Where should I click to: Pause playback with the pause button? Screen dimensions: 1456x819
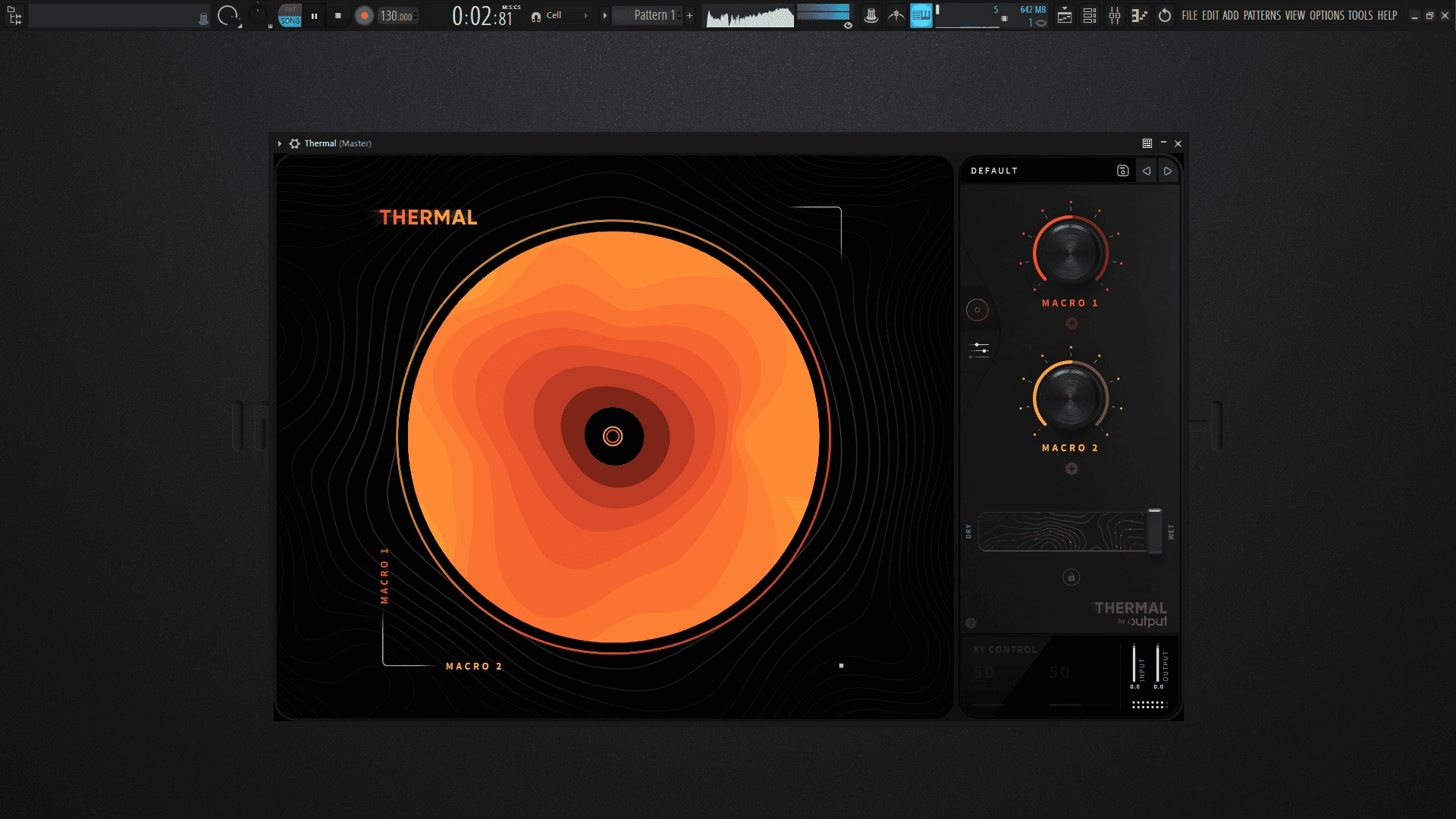pyautogui.click(x=314, y=16)
